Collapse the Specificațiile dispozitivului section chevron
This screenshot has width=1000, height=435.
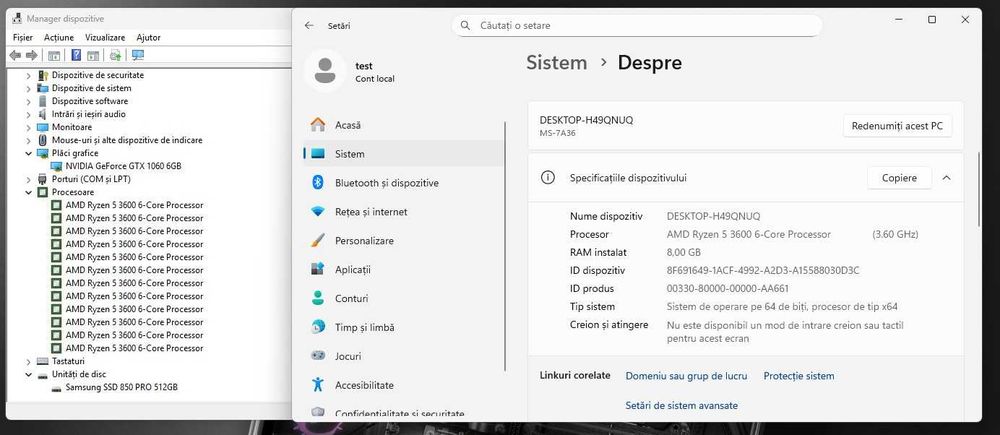pyautogui.click(x=946, y=178)
